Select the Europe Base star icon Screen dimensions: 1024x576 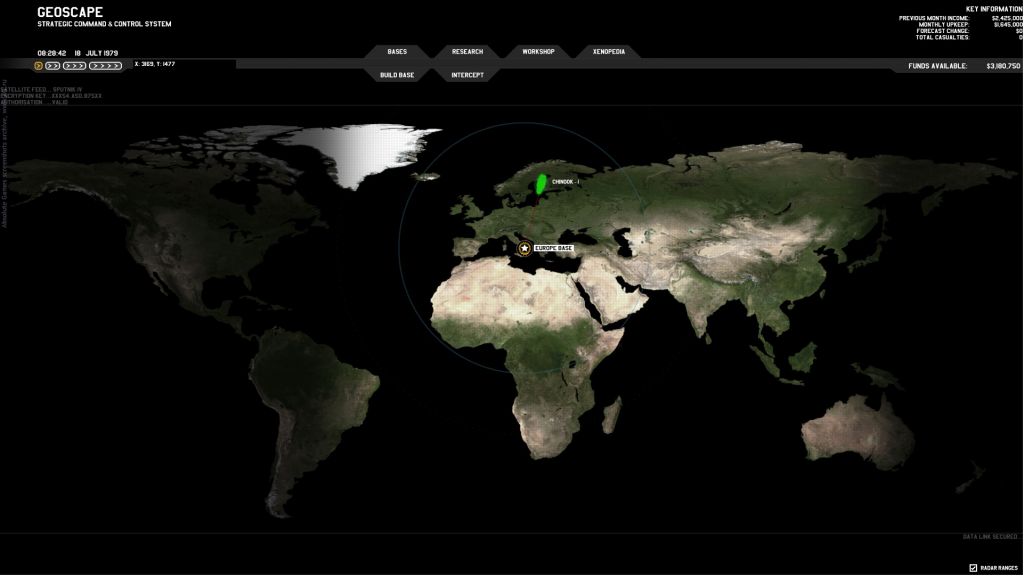tap(524, 248)
